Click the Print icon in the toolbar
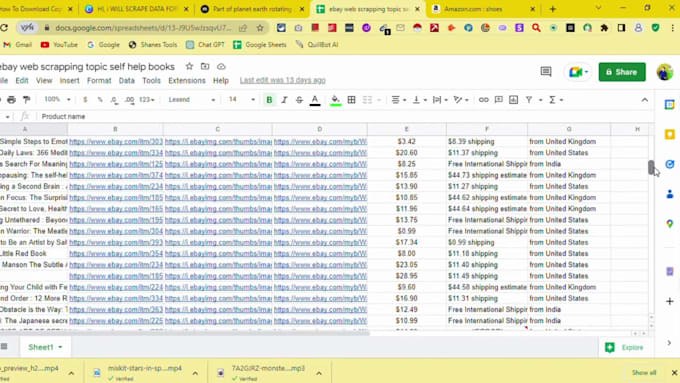The height and width of the screenshot is (383, 680). [11, 100]
